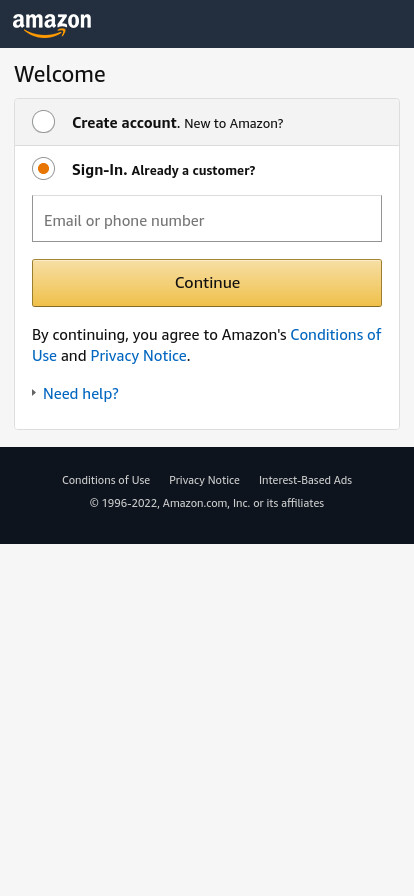Screen dimensions: 414x896
Task: Click the bold "Sign-In." label text
Action: [99, 170]
